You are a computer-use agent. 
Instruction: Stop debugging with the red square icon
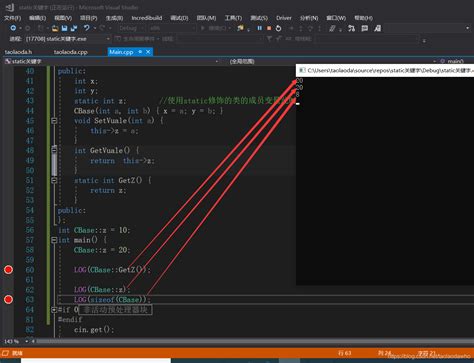click(269, 28)
